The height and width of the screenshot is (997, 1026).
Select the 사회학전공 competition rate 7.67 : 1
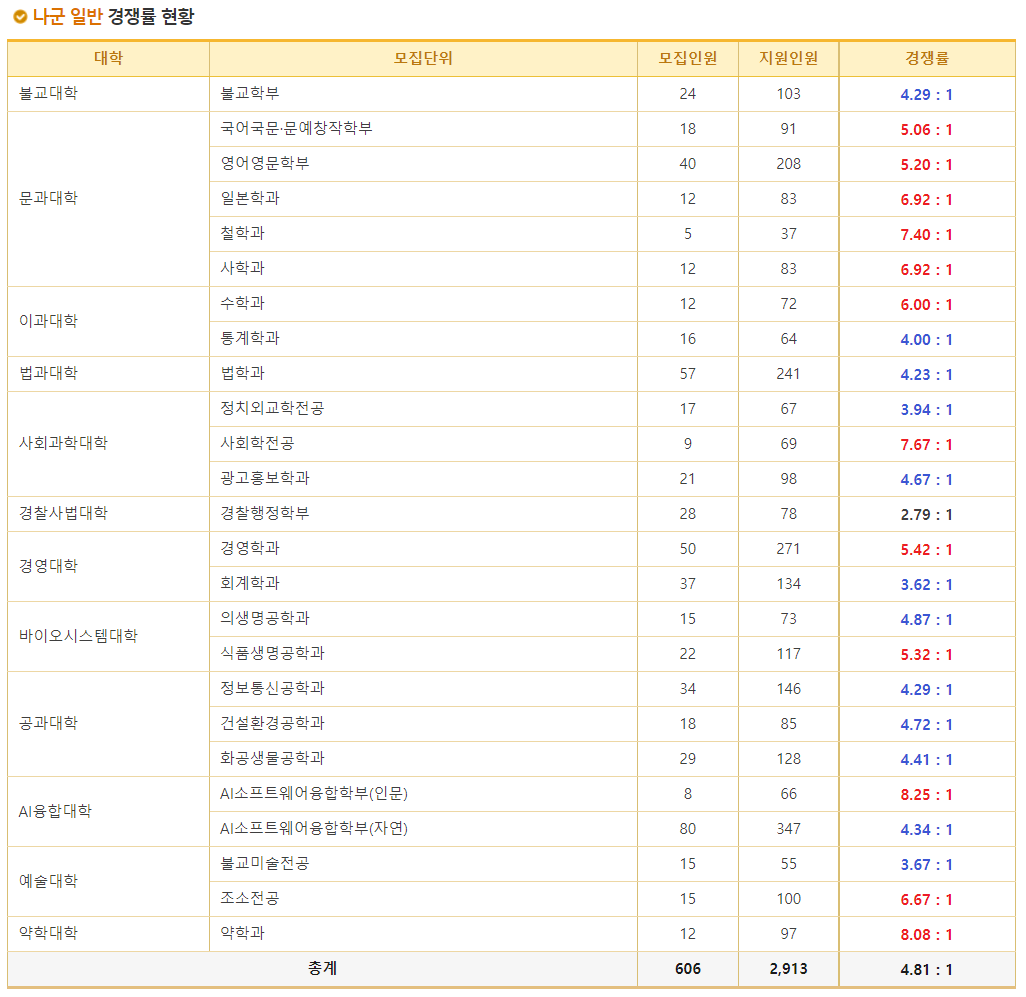(927, 443)
